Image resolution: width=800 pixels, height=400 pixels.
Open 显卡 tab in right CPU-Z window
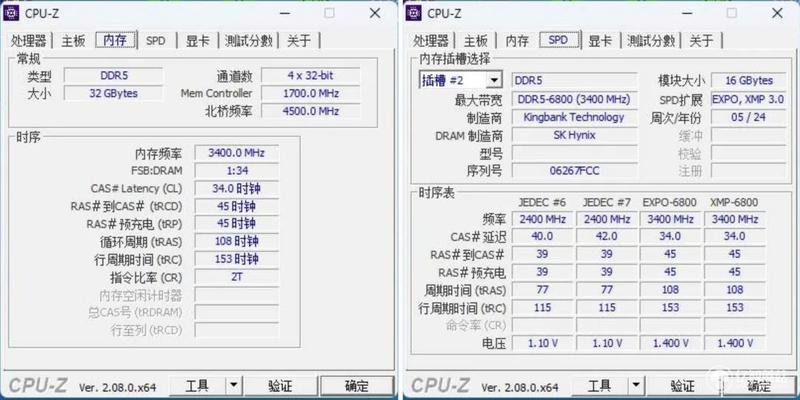[x=600, y=41]
